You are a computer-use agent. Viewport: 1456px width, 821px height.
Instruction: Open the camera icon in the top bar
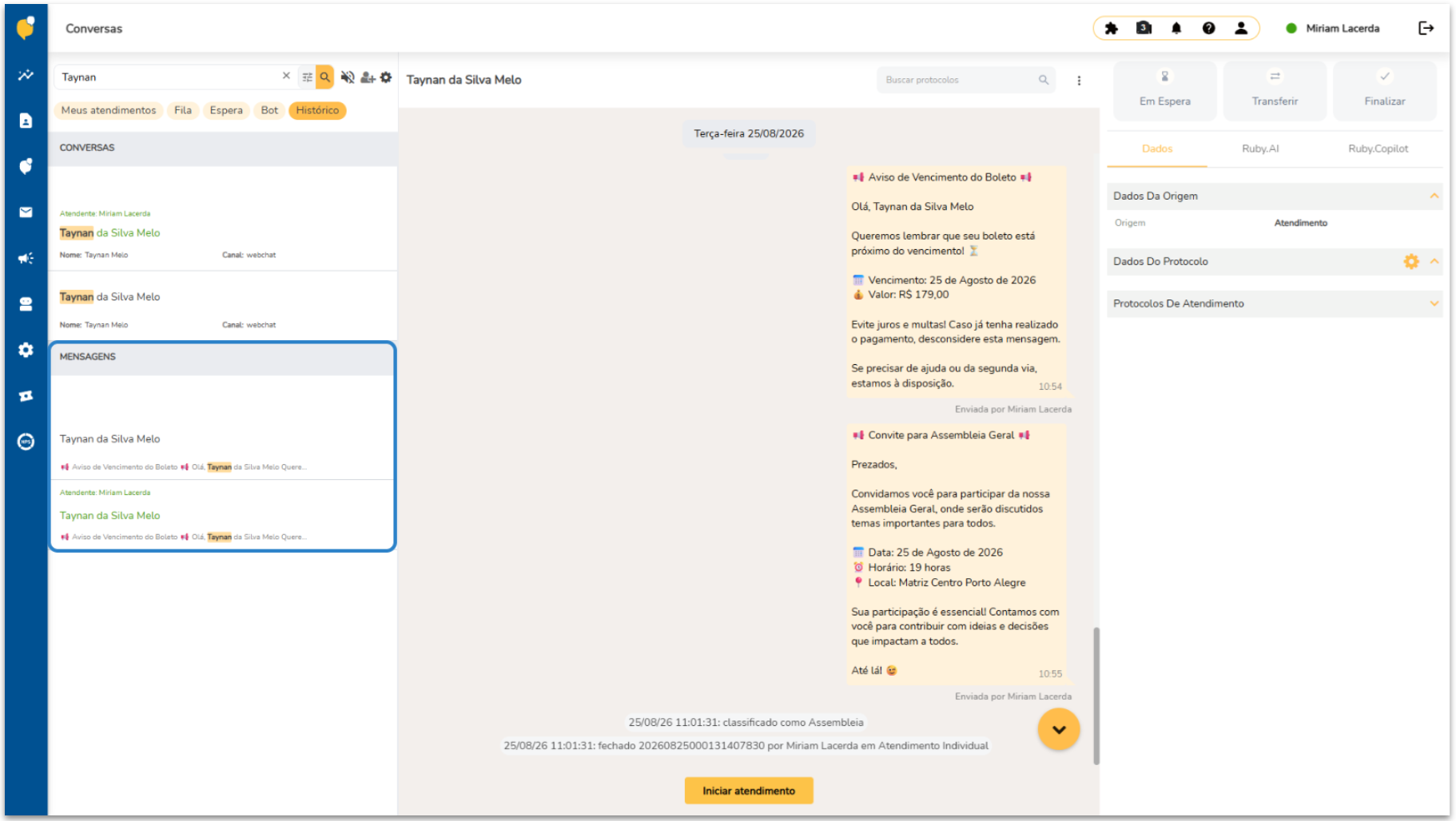(x=1144, y=28)
